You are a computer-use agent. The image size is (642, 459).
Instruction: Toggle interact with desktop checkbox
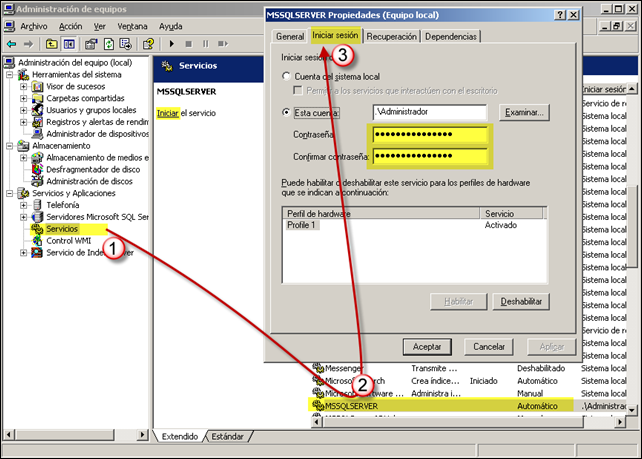coord(298,90)
